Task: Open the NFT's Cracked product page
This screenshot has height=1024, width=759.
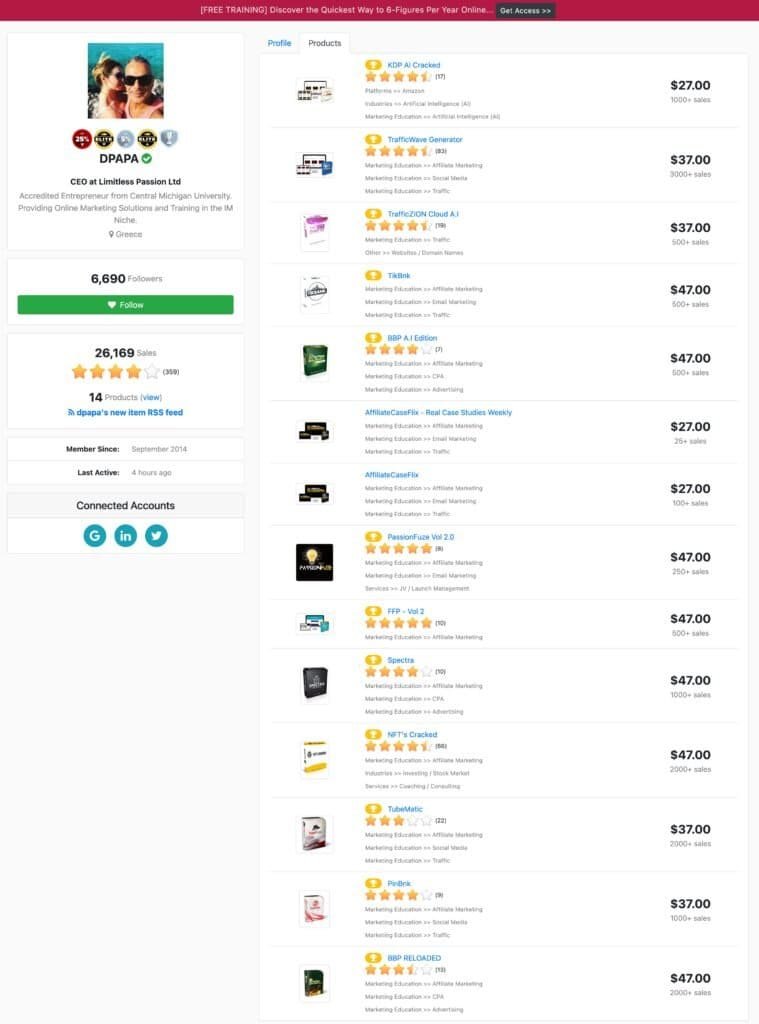Action: tap(412, 734)
